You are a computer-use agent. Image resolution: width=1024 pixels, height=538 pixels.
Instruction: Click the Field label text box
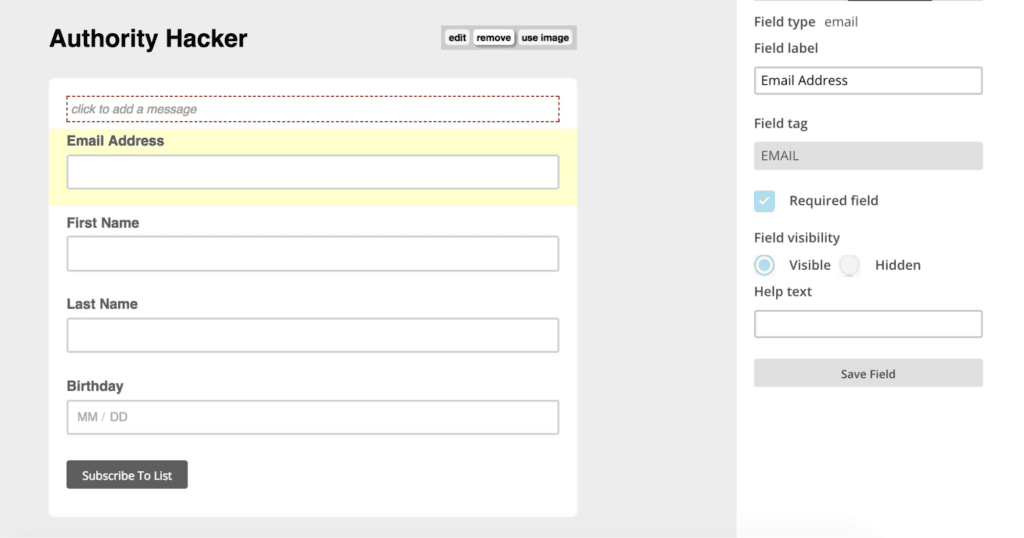[868, 80]
